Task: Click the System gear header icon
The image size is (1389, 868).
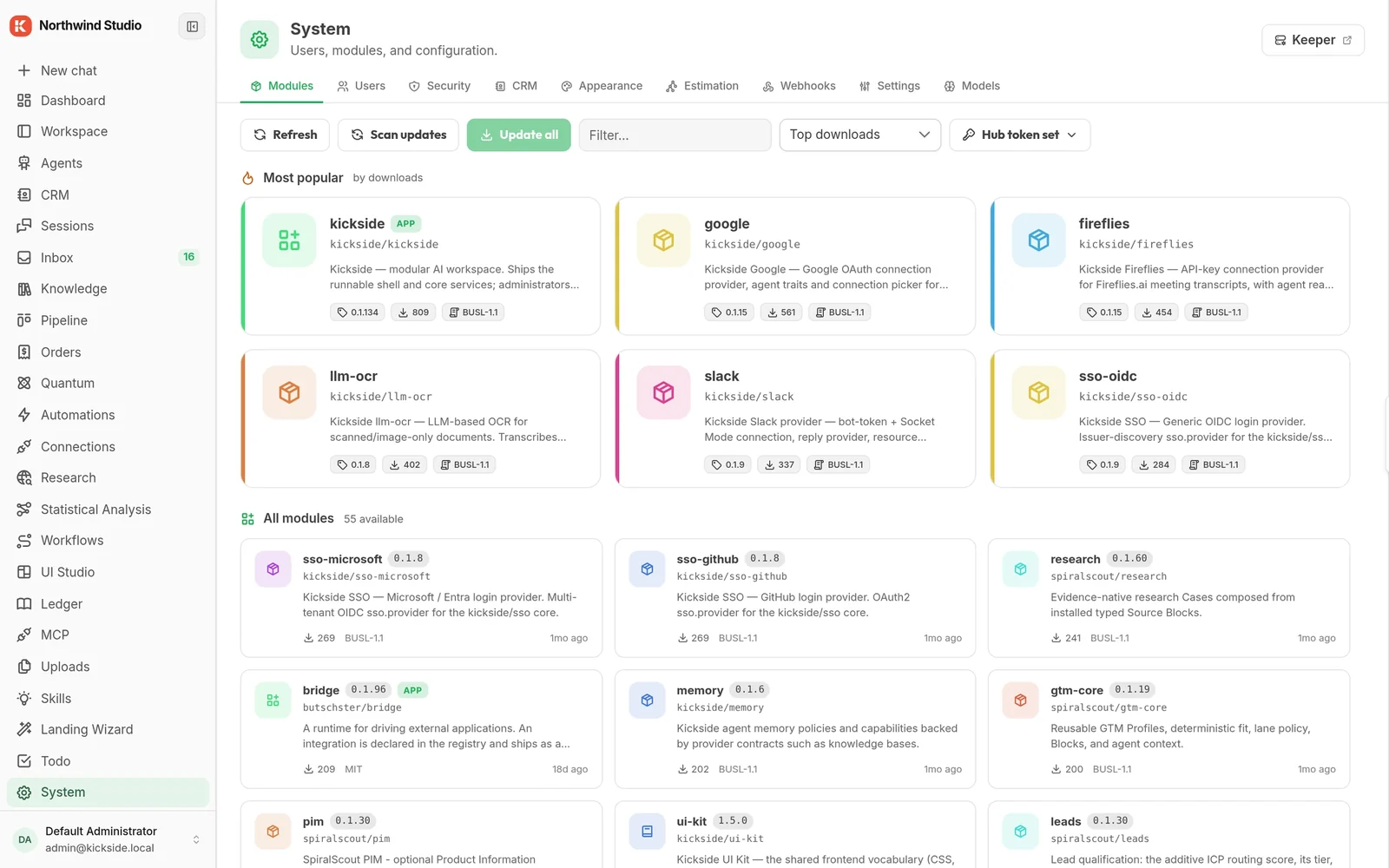Action: coord(260,40)
